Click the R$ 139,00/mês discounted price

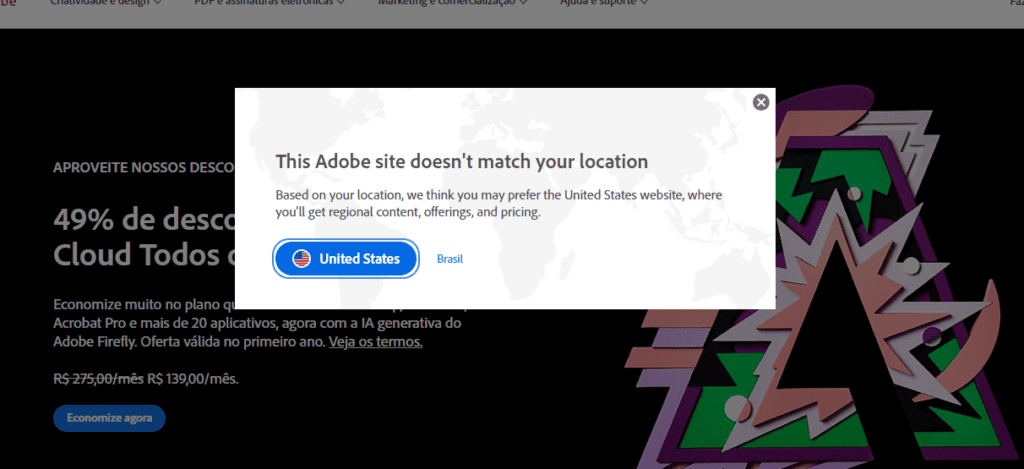point(193,379)
